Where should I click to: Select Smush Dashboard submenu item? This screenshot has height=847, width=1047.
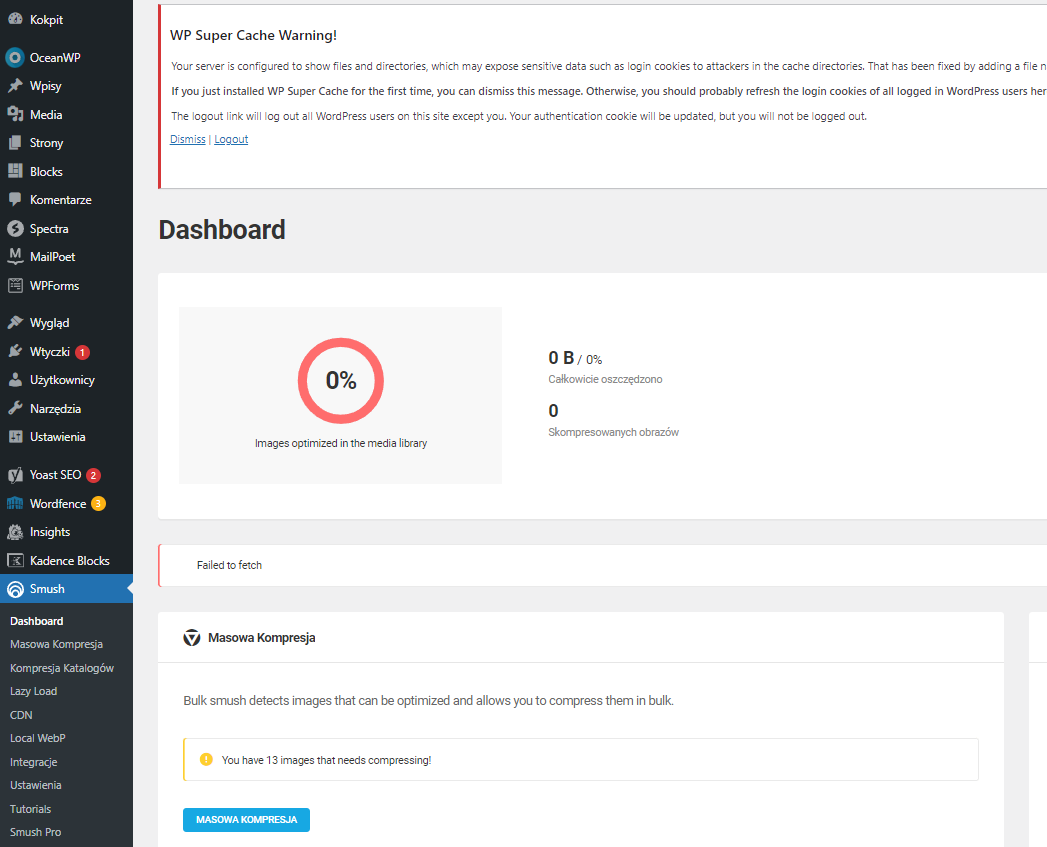click(x=37, y=621)
